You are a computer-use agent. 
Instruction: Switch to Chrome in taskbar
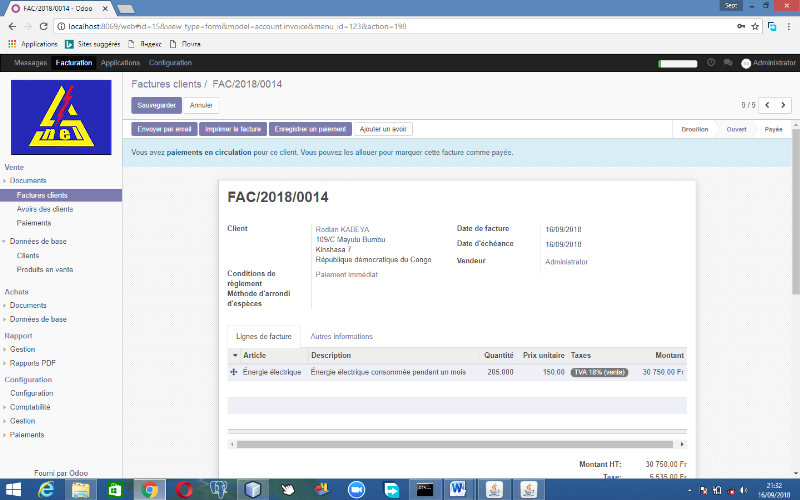pyautogui.click(x=149, y=490)
